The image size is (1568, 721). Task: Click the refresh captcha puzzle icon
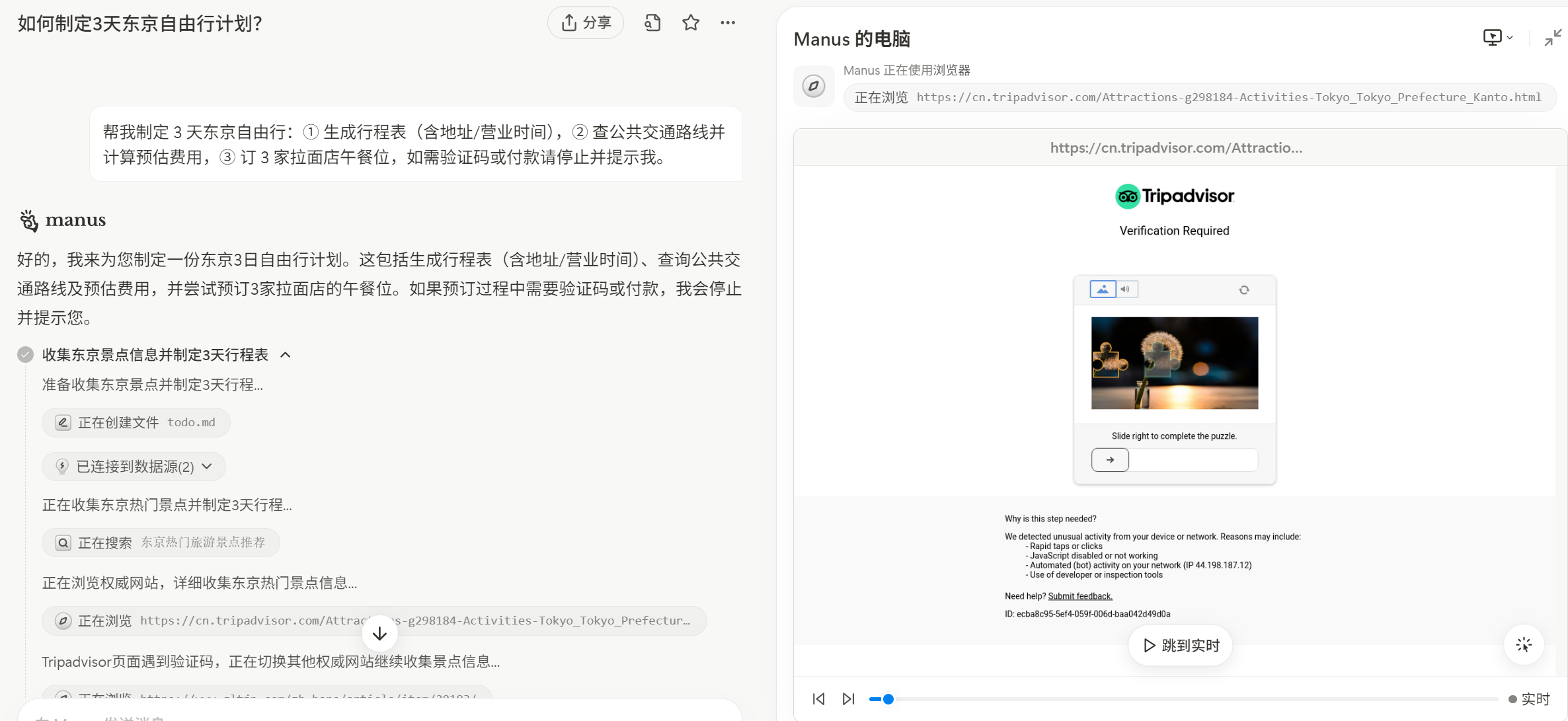(x=1243, y=289)
